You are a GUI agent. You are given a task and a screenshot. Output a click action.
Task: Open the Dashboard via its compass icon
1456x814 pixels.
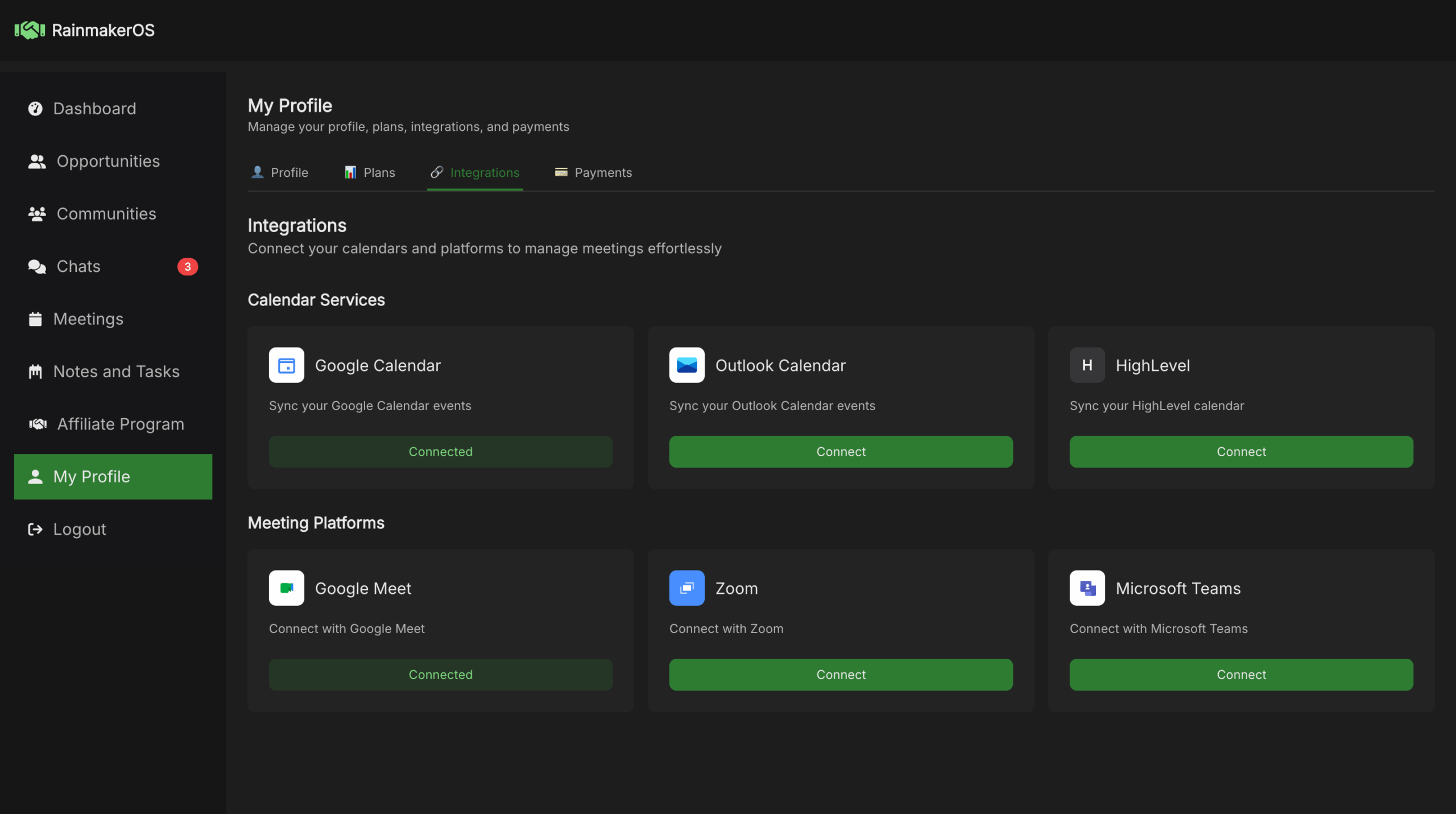36,108
